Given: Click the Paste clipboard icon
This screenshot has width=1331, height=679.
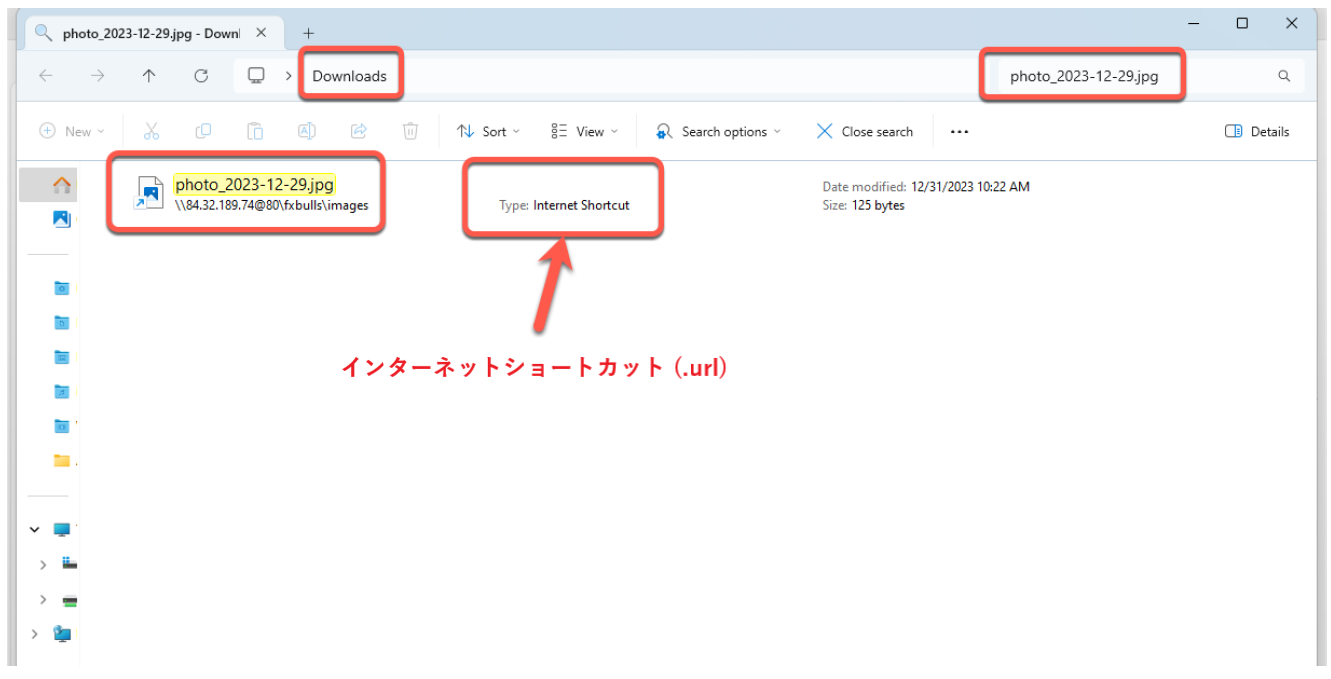Looking at the screenshot, I should 255,131.
